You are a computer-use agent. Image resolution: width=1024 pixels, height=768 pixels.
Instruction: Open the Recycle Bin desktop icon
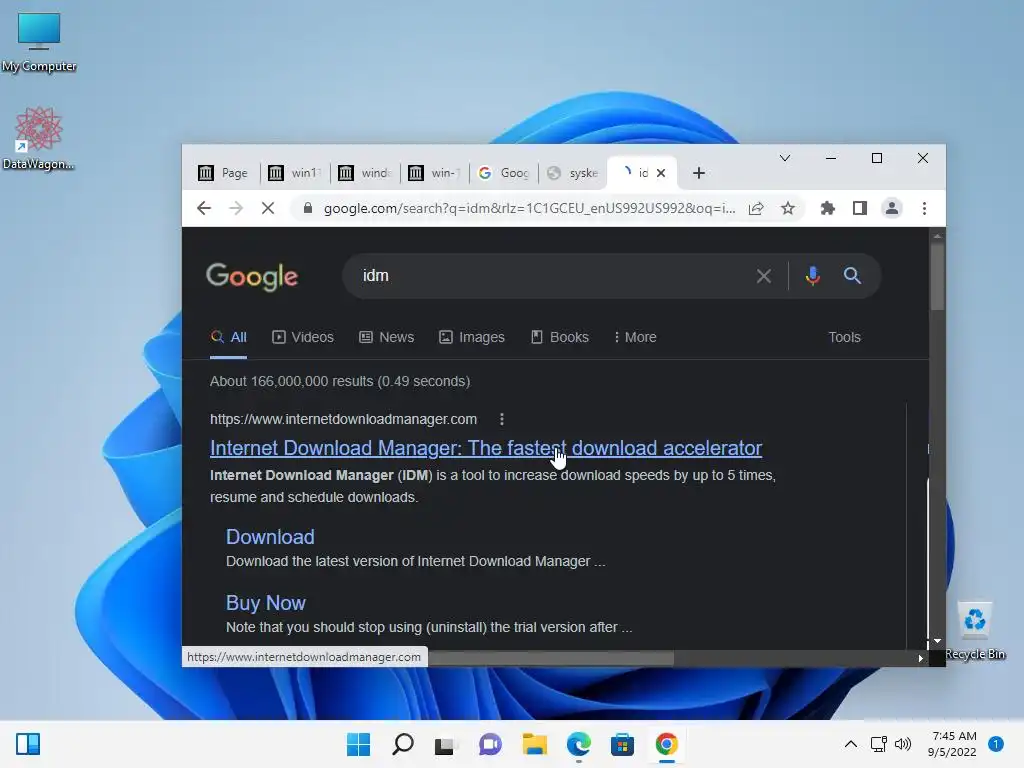(x=975, y=631)
